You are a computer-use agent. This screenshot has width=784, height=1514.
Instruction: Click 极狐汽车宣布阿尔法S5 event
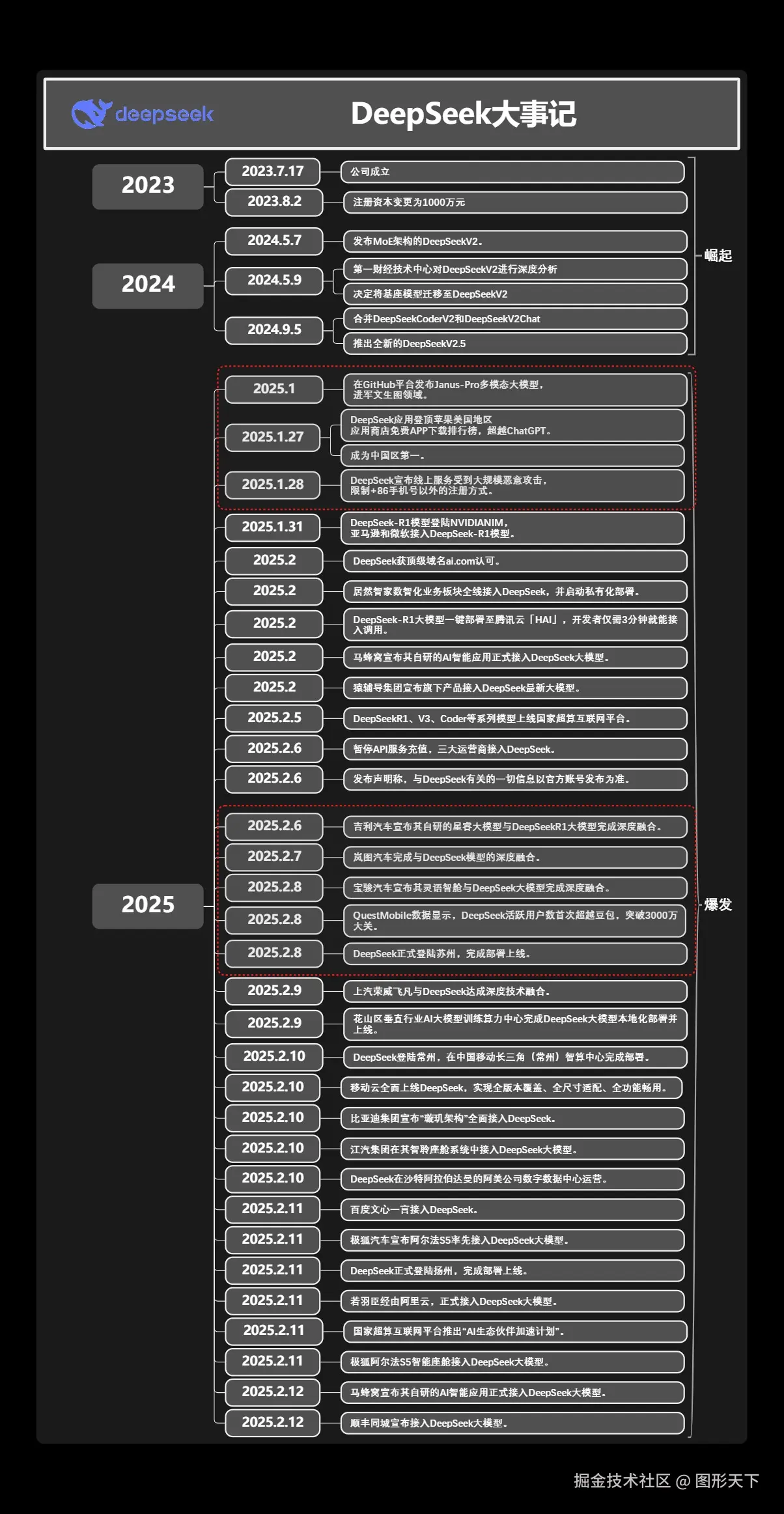pos(512,1241)
